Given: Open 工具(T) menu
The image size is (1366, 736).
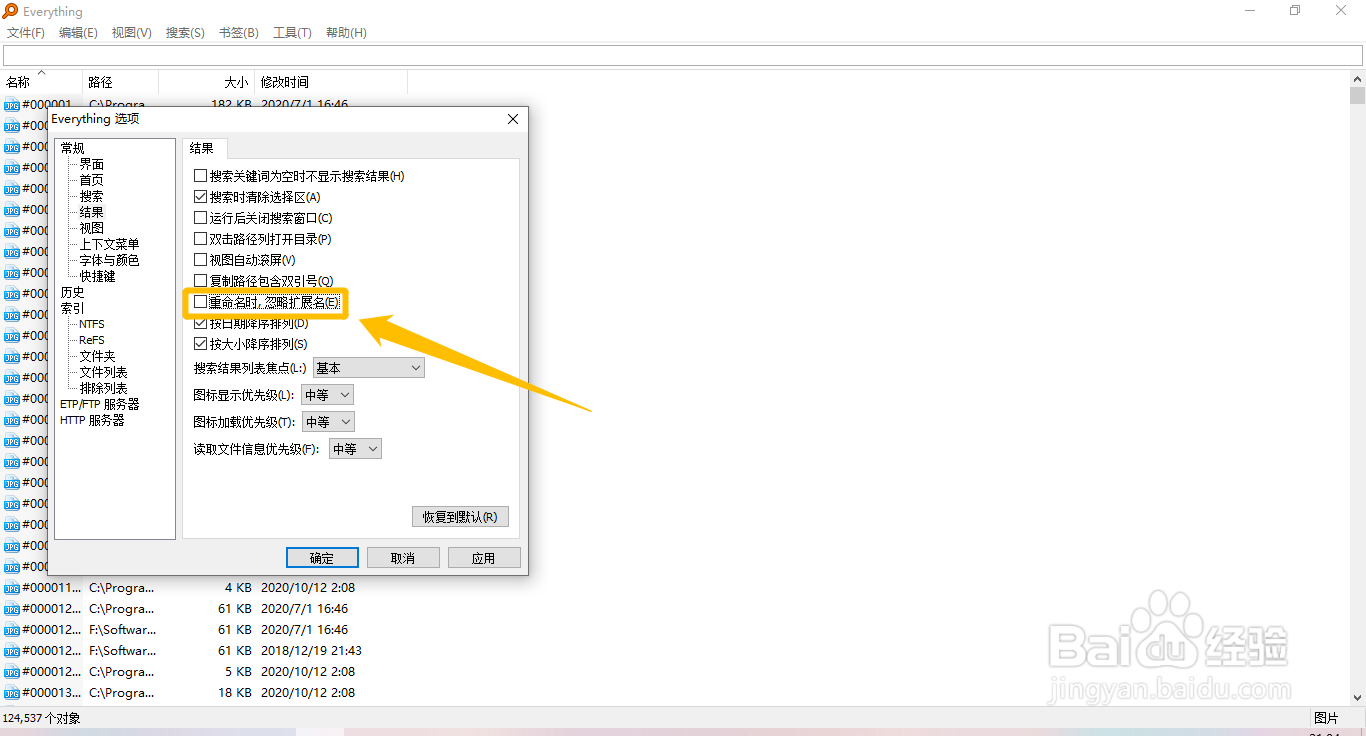Looking at the screenshot, I should (x=292, y=33).
